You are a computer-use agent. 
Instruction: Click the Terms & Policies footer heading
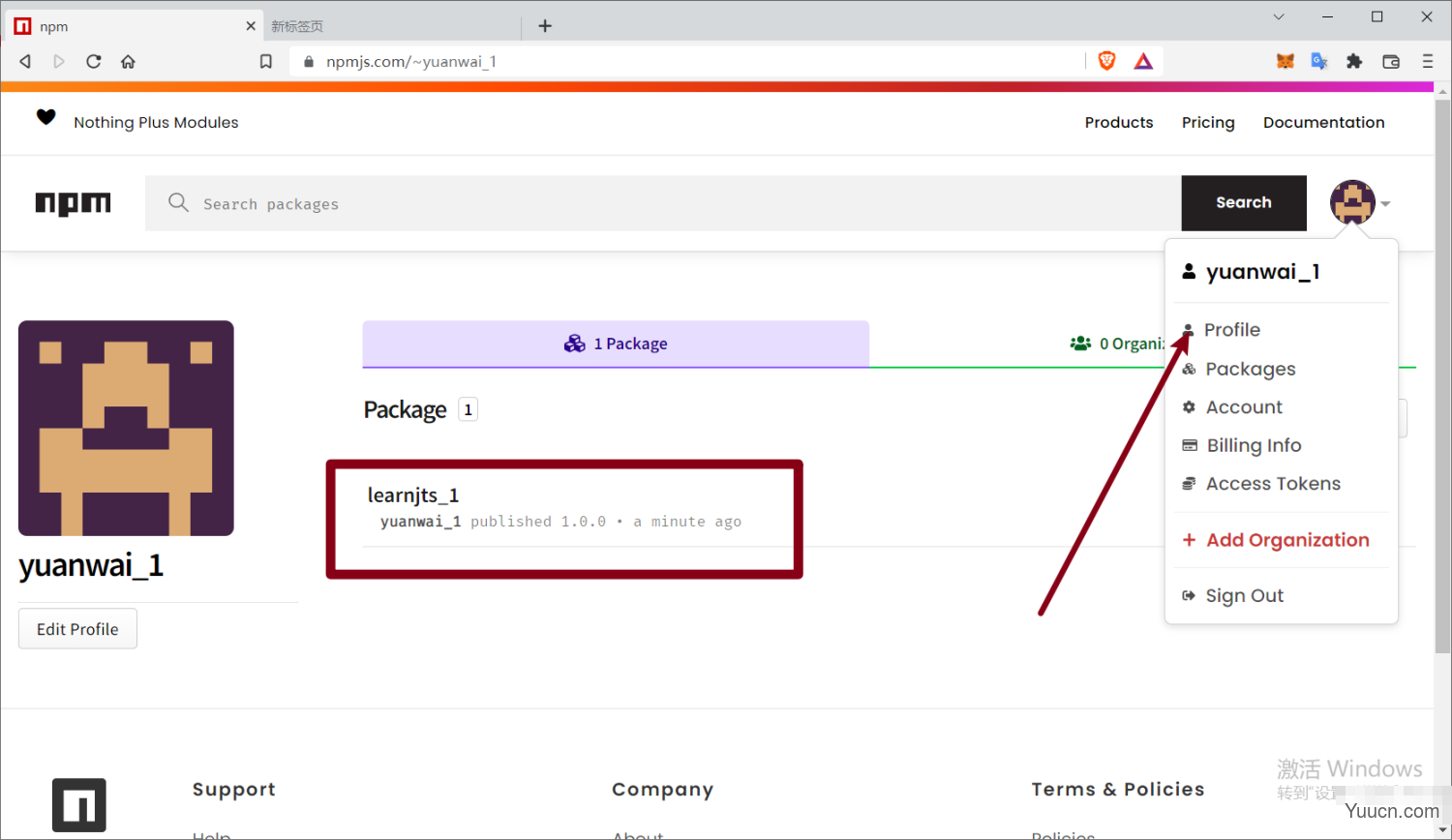pos(1118,790)
